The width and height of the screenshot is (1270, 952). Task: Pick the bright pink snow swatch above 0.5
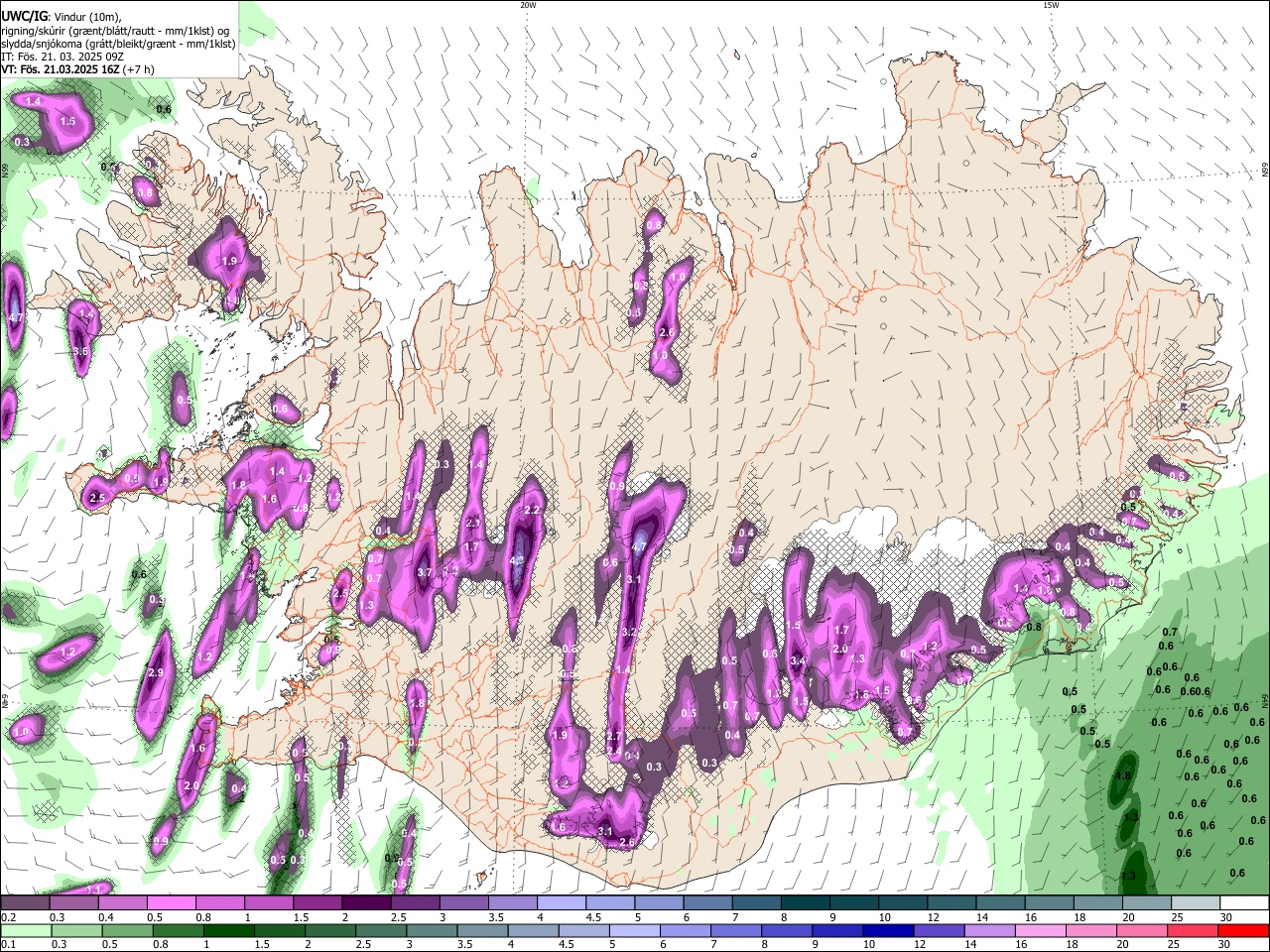pos(171,903)
